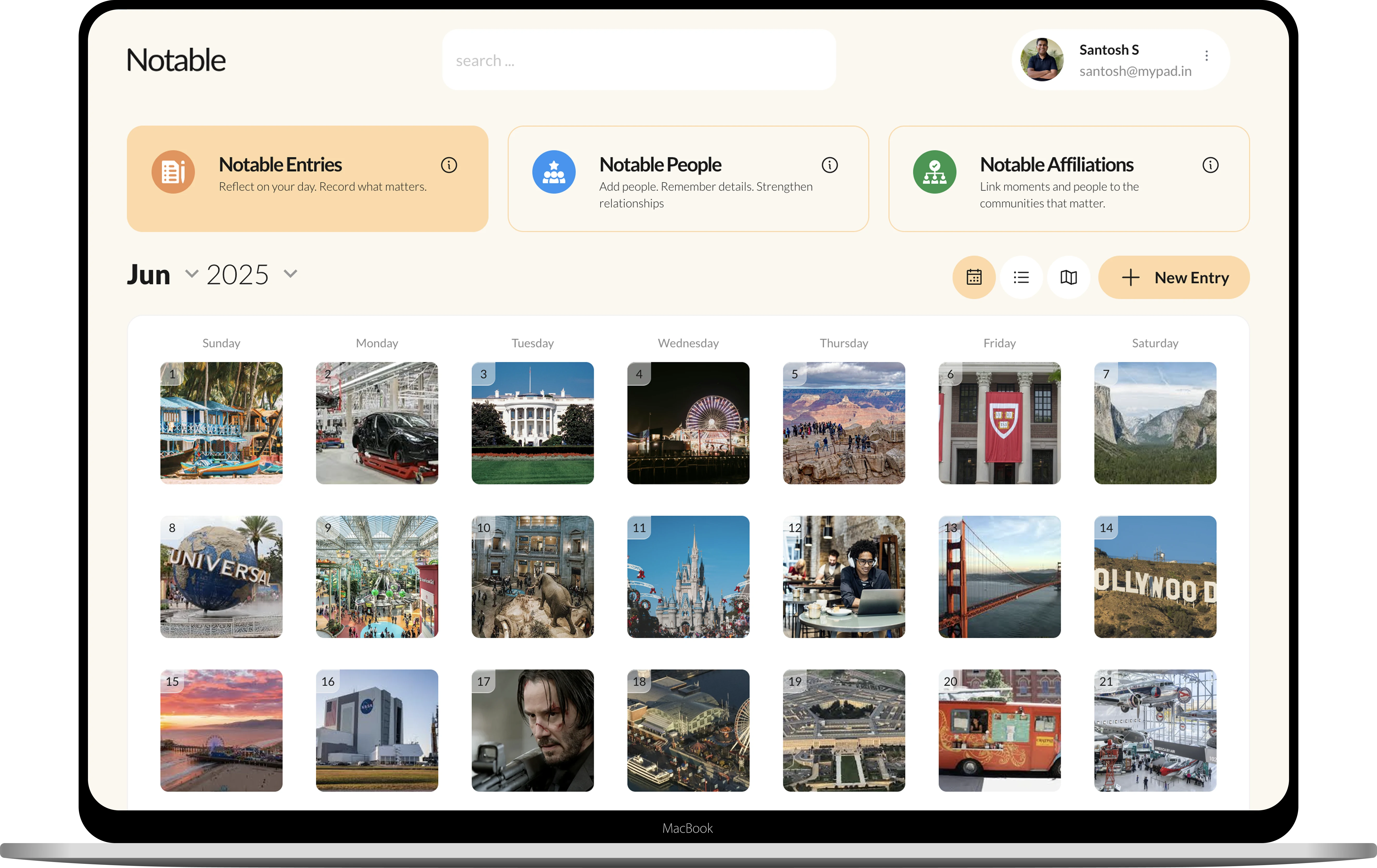
Task: Open info for Notable People
Action: point(830,165)
